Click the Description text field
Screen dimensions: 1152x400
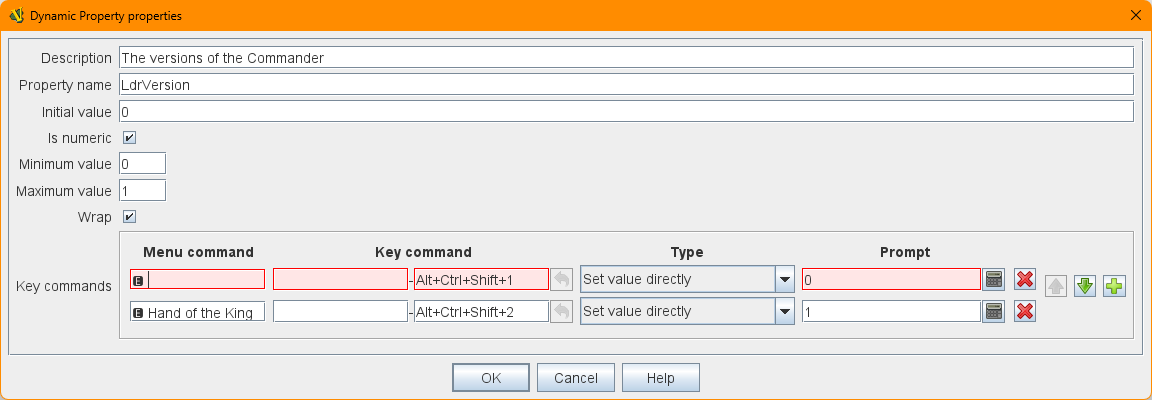point(625,58)
